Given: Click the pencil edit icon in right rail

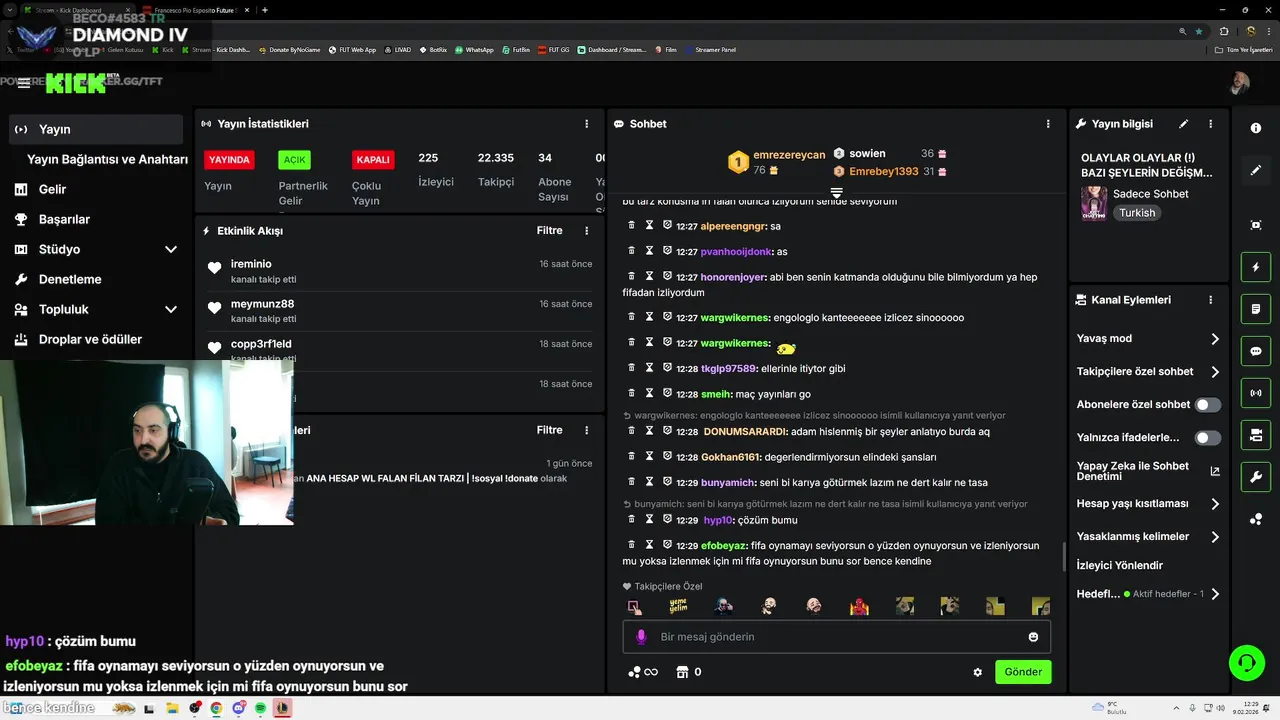Looking at the screenshot, I should 1256,170.
